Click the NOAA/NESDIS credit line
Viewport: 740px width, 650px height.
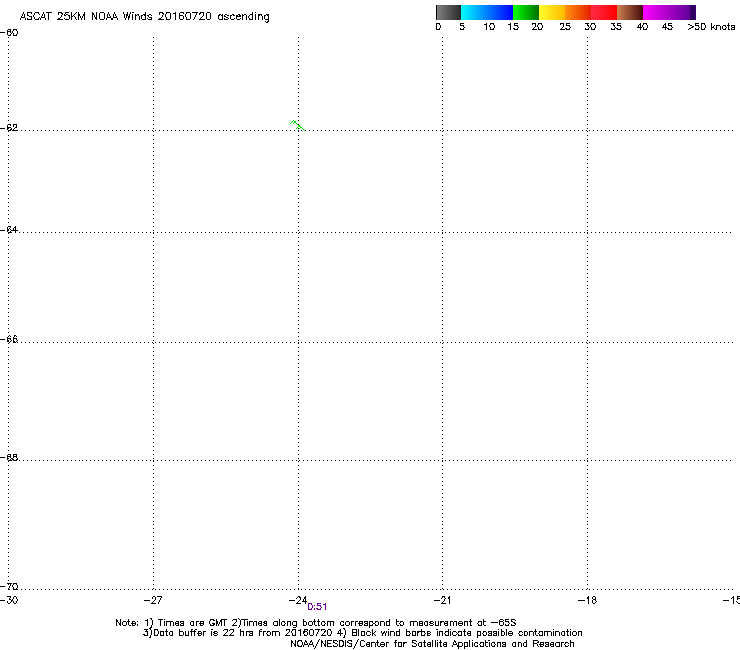tap(432, 644)
